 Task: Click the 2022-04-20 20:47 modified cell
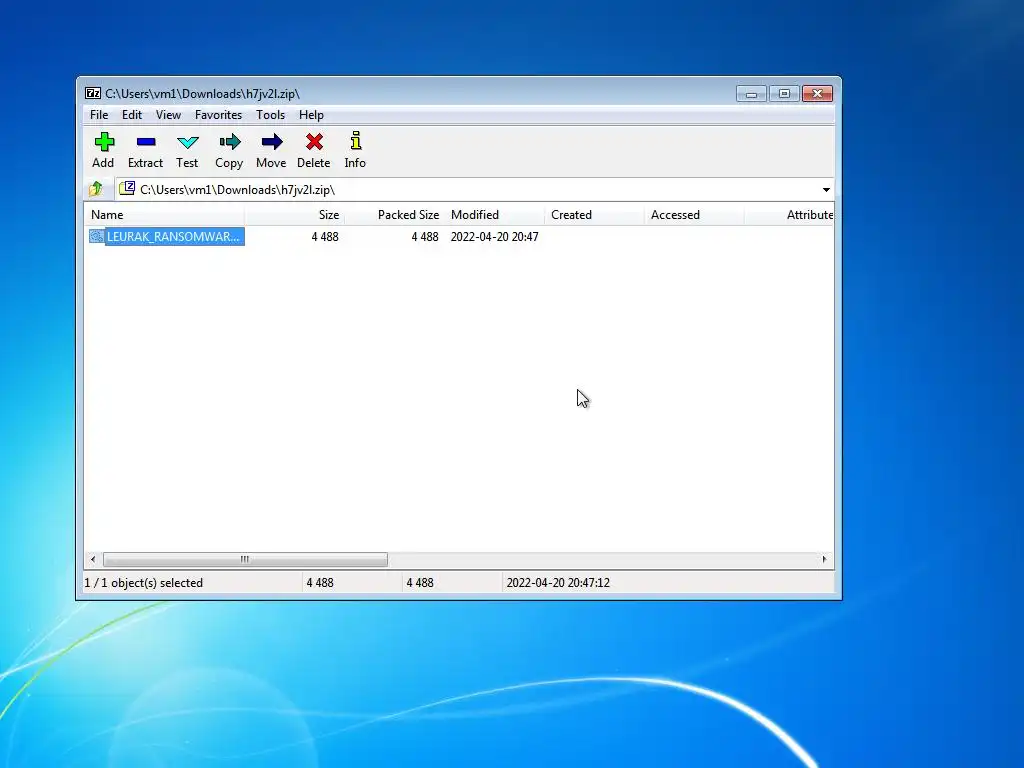494,237
